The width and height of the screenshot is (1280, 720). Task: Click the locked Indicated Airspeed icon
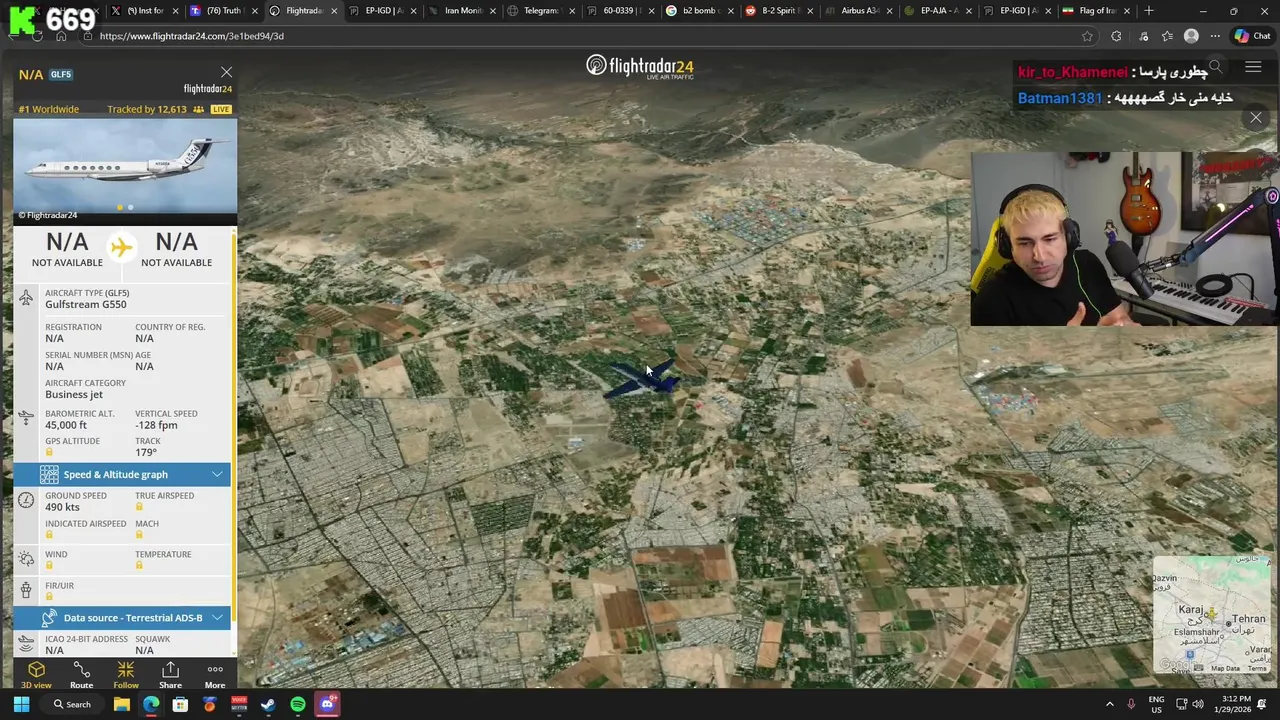coord(49,535)
